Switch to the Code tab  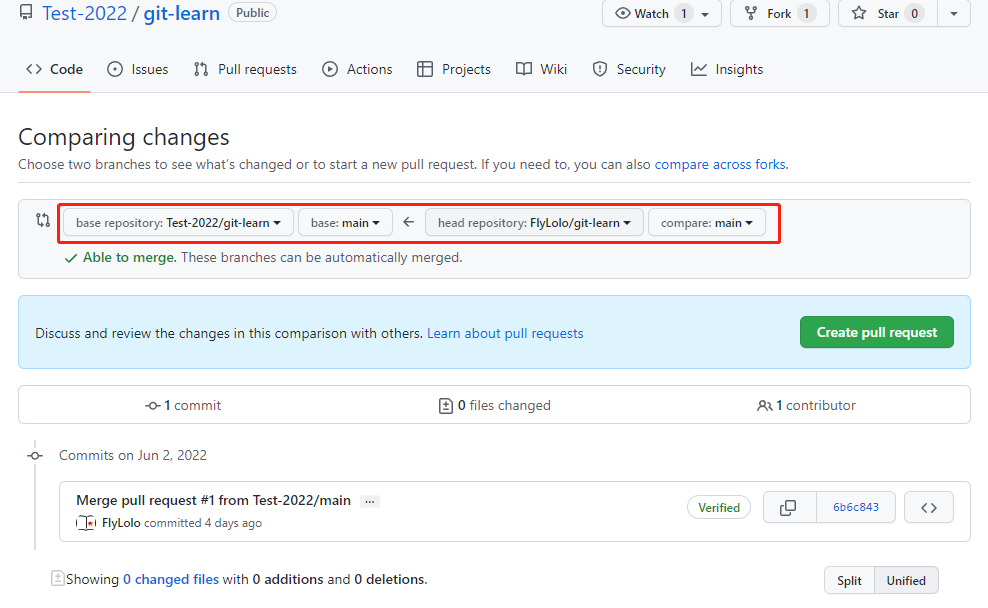tap(54, 69)
